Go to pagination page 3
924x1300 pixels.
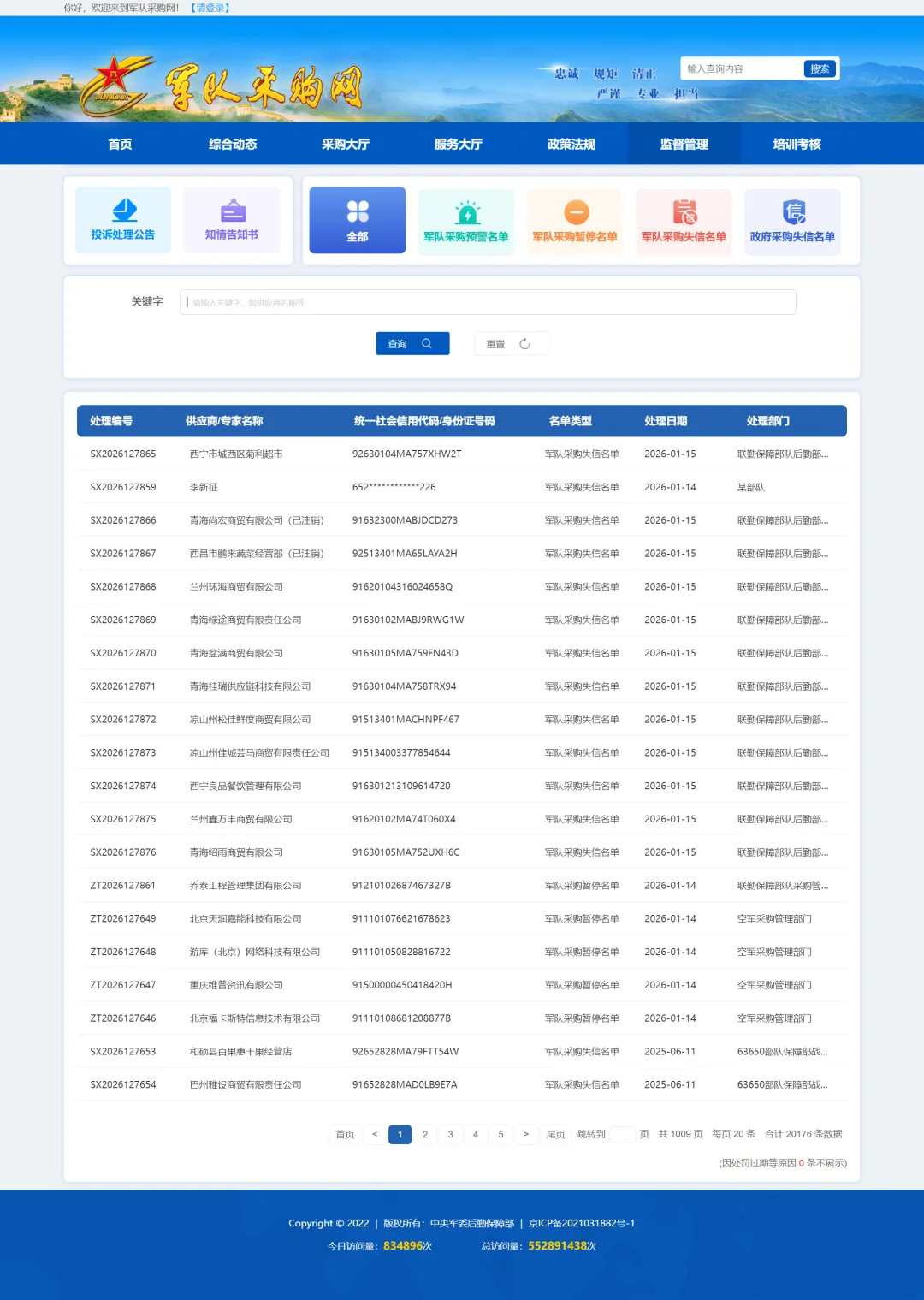coord(450,1134)
